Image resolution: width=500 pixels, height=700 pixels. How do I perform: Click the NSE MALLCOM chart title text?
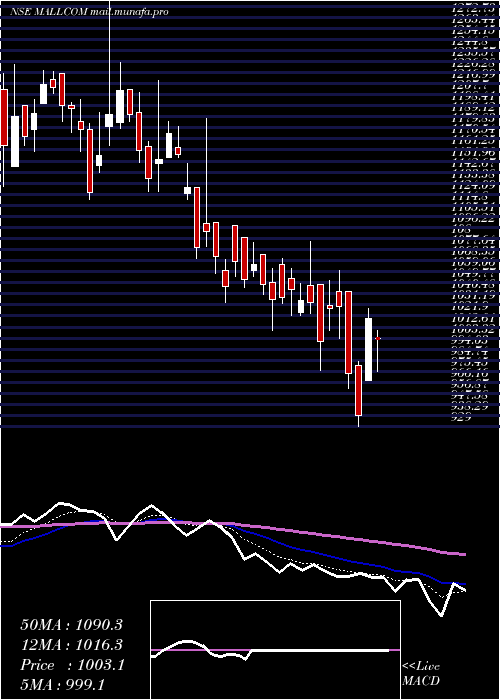tap(89, 12)
